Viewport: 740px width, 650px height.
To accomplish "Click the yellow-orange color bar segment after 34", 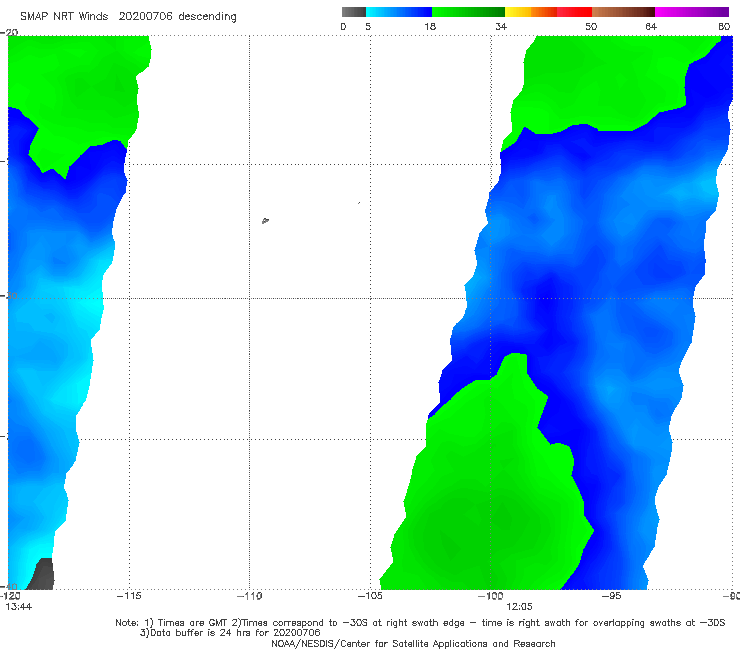I will (531, 12).
